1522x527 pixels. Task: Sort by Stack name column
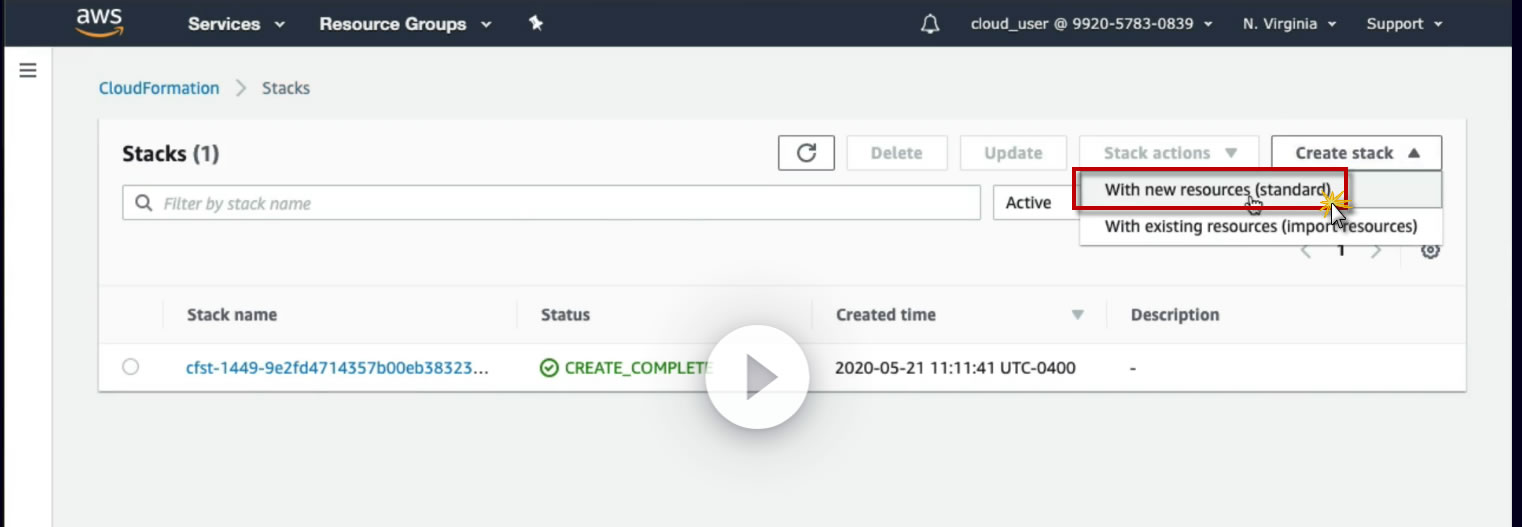coord(232,314)
